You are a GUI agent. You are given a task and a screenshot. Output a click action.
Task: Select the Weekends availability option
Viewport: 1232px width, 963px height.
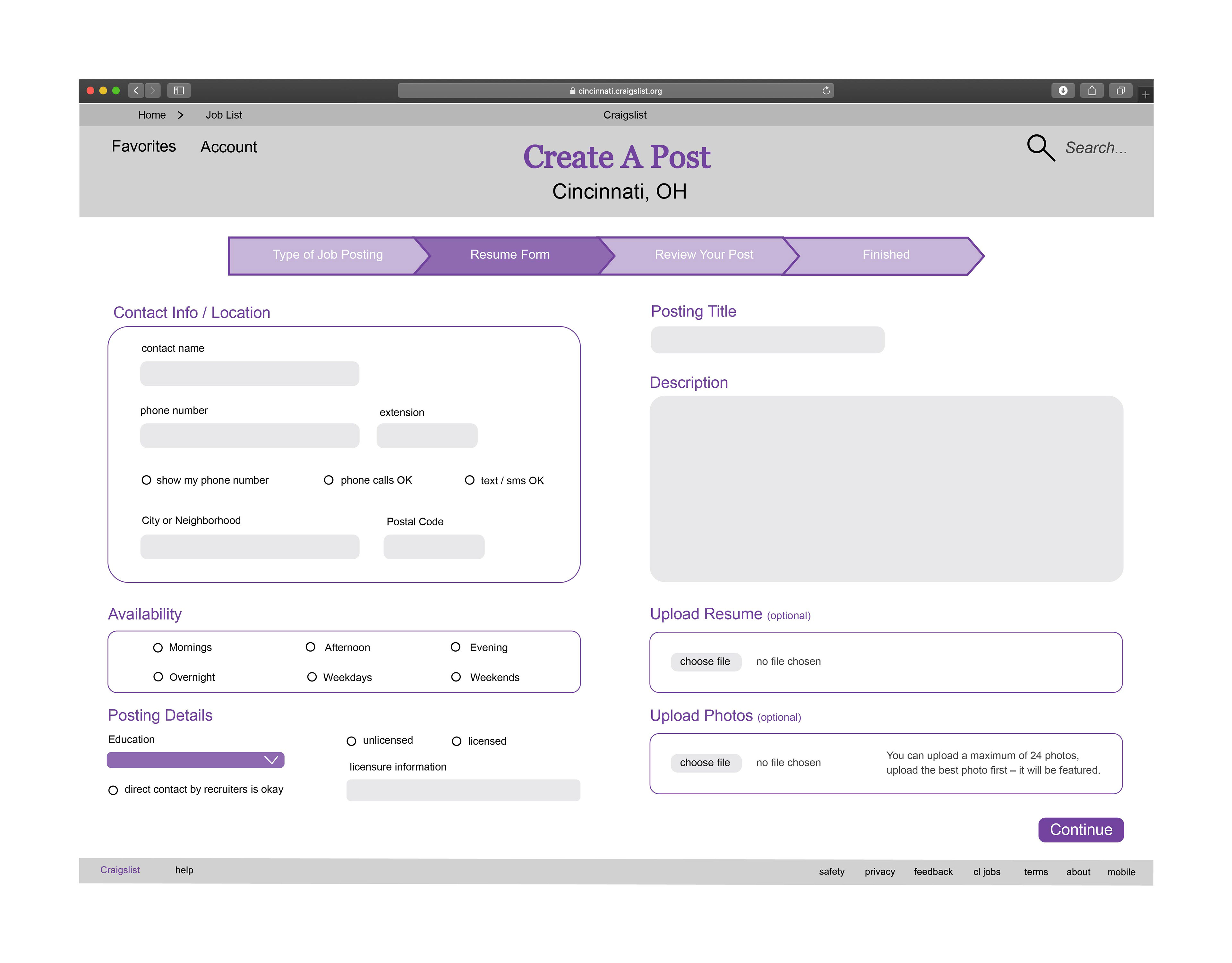(x=456, y=677)
